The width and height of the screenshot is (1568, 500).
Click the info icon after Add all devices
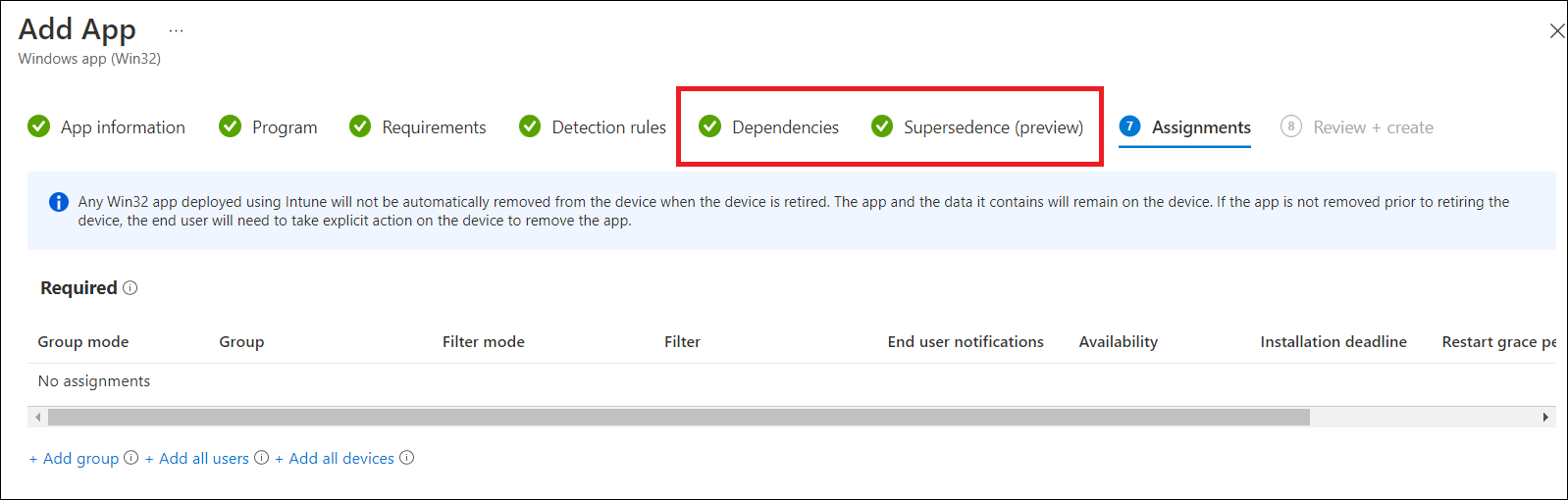click(407, 458)
